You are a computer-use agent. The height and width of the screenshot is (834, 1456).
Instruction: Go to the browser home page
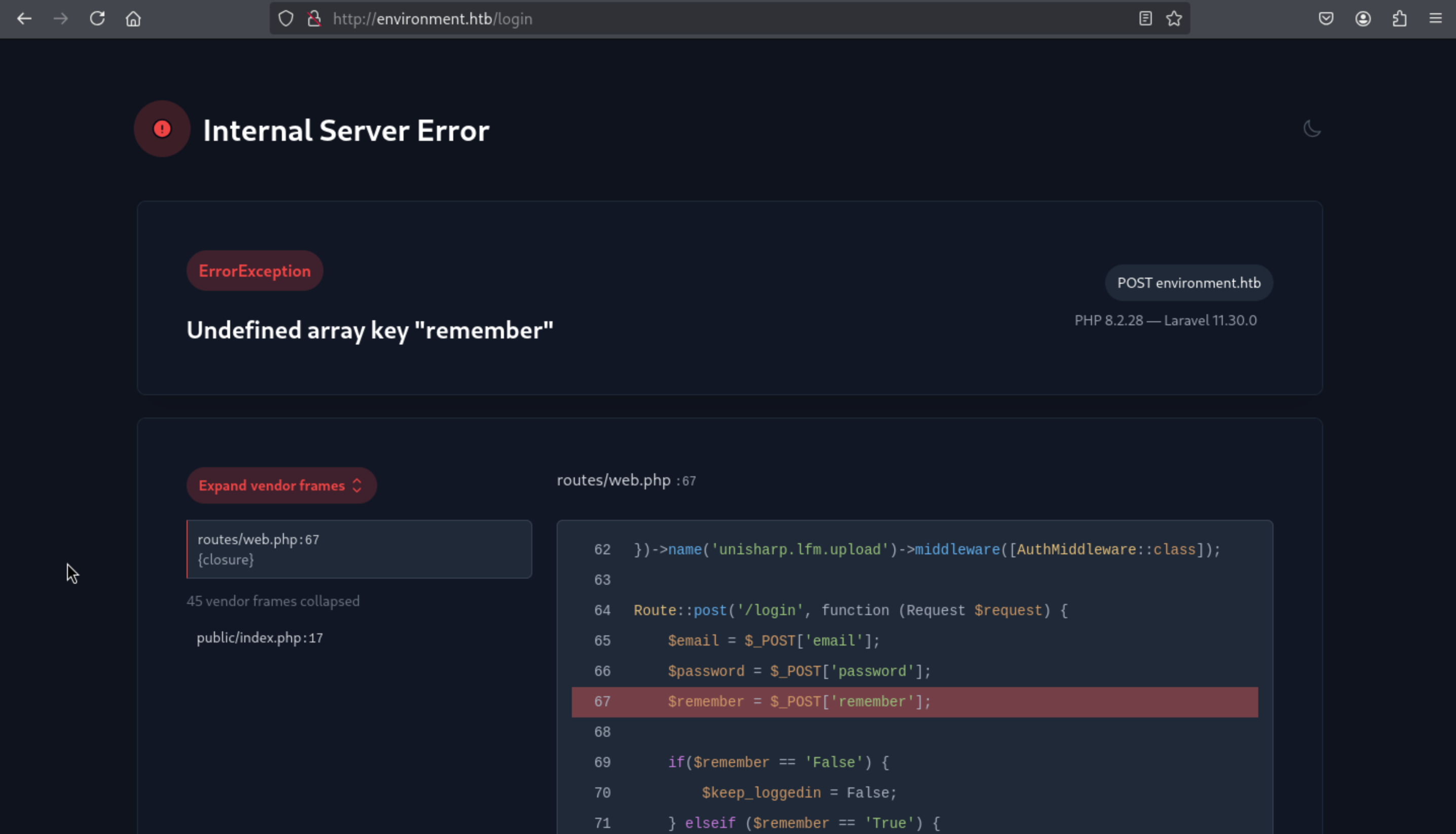click(x=133, y=19)
